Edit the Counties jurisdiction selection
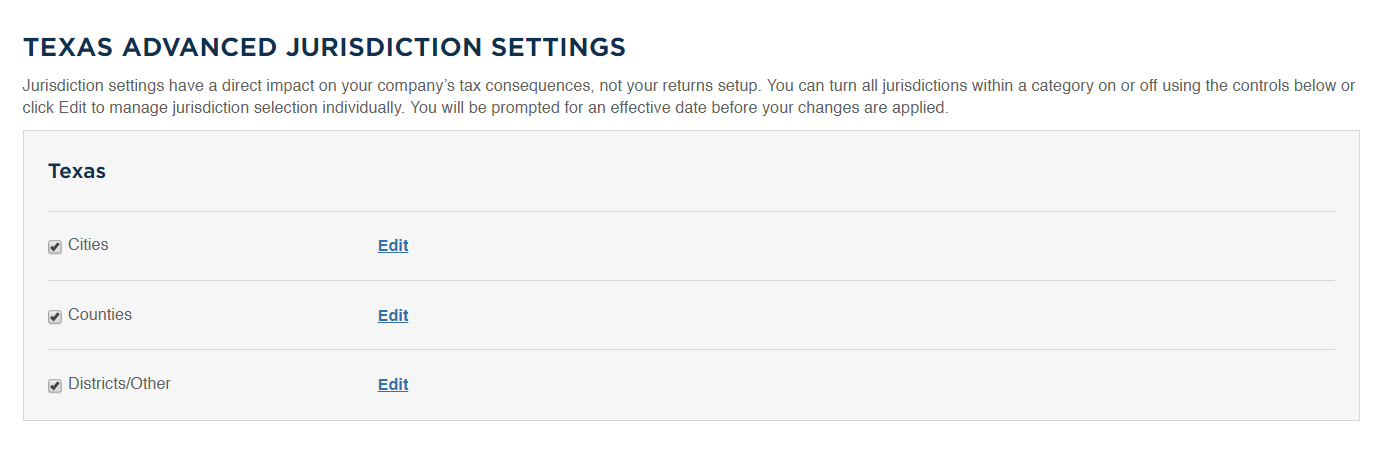 pyautogui.click(x=393, y=315)
